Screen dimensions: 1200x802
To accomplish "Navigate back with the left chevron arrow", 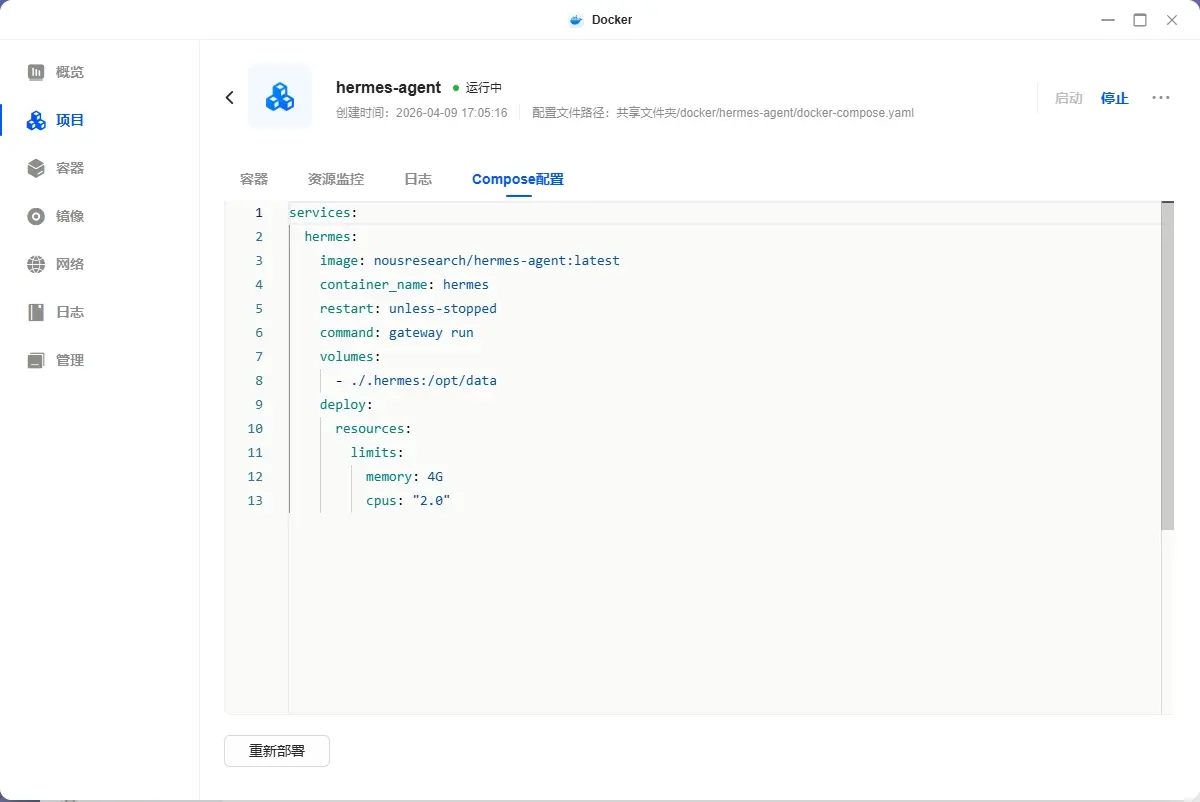I will 229,97.
